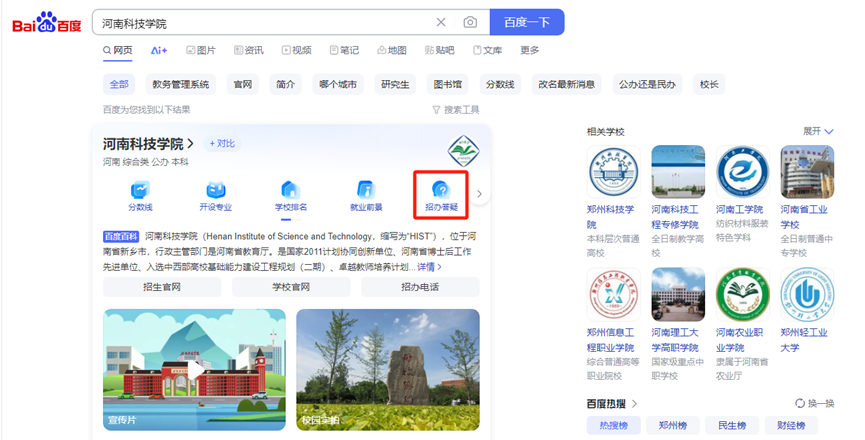Open the 郑州科技学院 text link
This screenshot has height=440, width=865.
611,217
